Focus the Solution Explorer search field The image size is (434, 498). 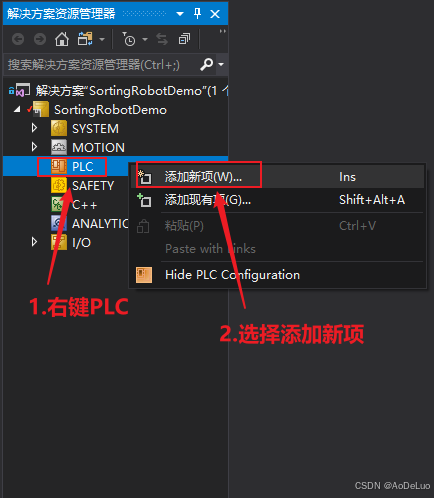coord(102,64)
